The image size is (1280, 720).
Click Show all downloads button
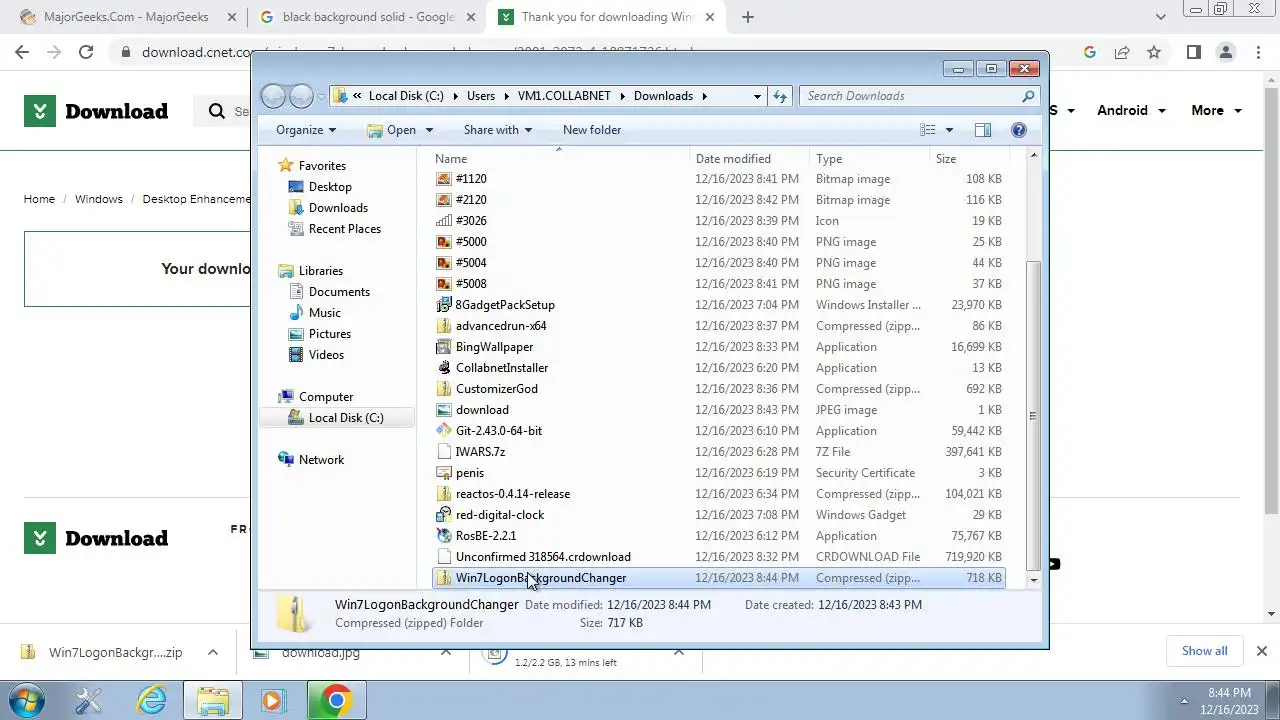click(1204, 651)
